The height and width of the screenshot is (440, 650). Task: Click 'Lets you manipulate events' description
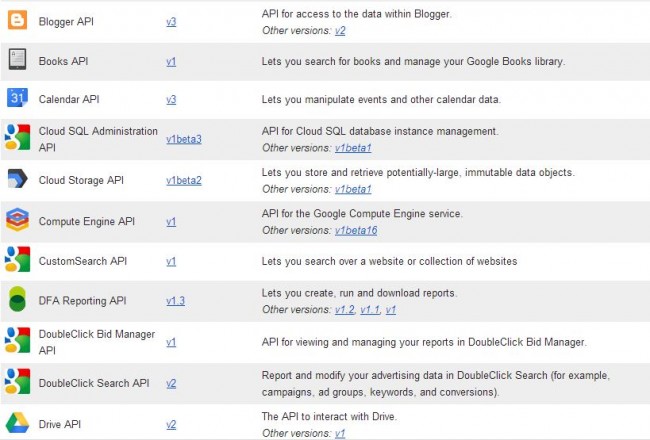[381, 100]
